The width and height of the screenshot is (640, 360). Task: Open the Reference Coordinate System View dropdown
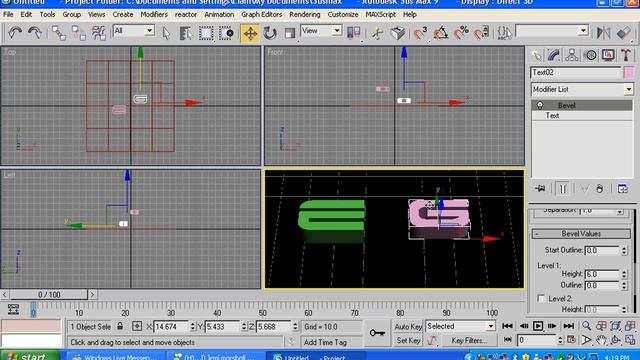pos(321,31)
